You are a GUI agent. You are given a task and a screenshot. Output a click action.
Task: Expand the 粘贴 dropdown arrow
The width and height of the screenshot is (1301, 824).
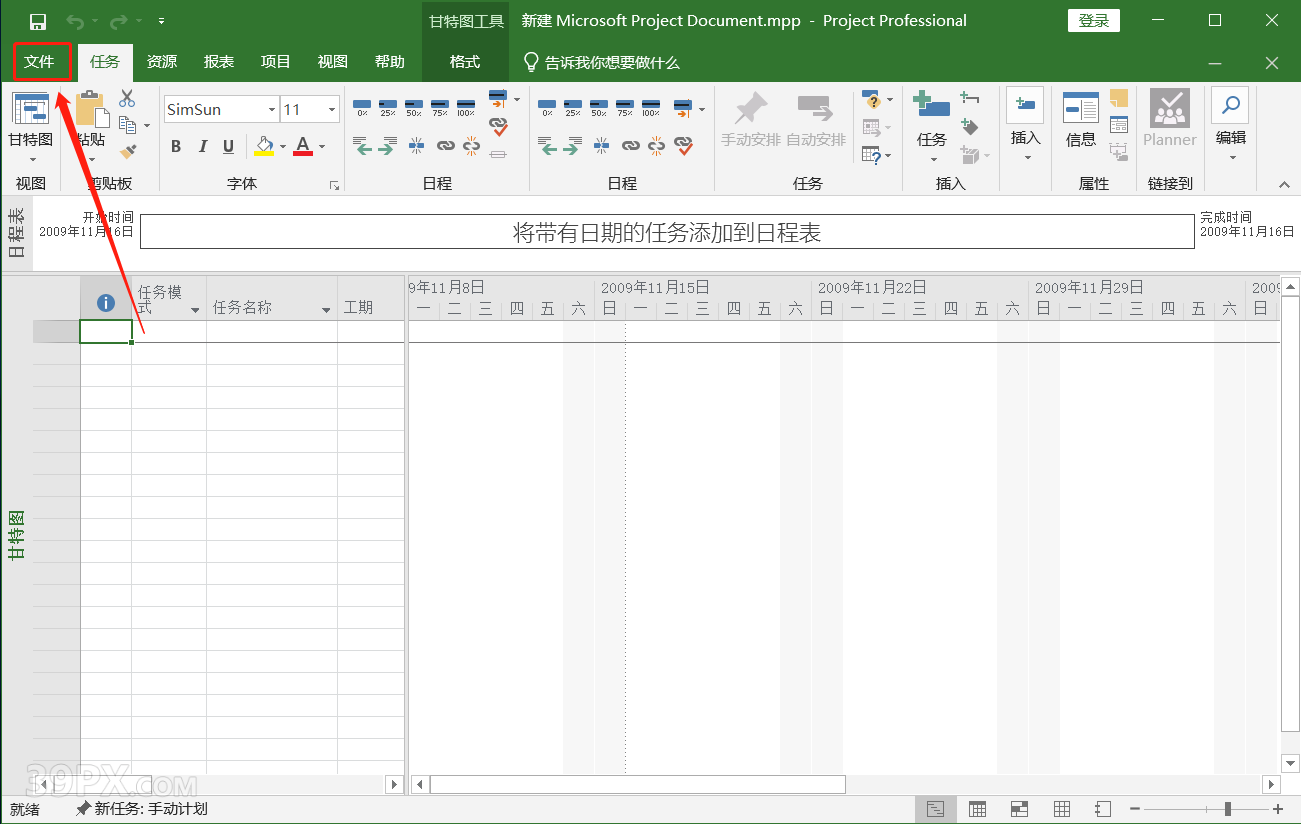pos(90,160)
